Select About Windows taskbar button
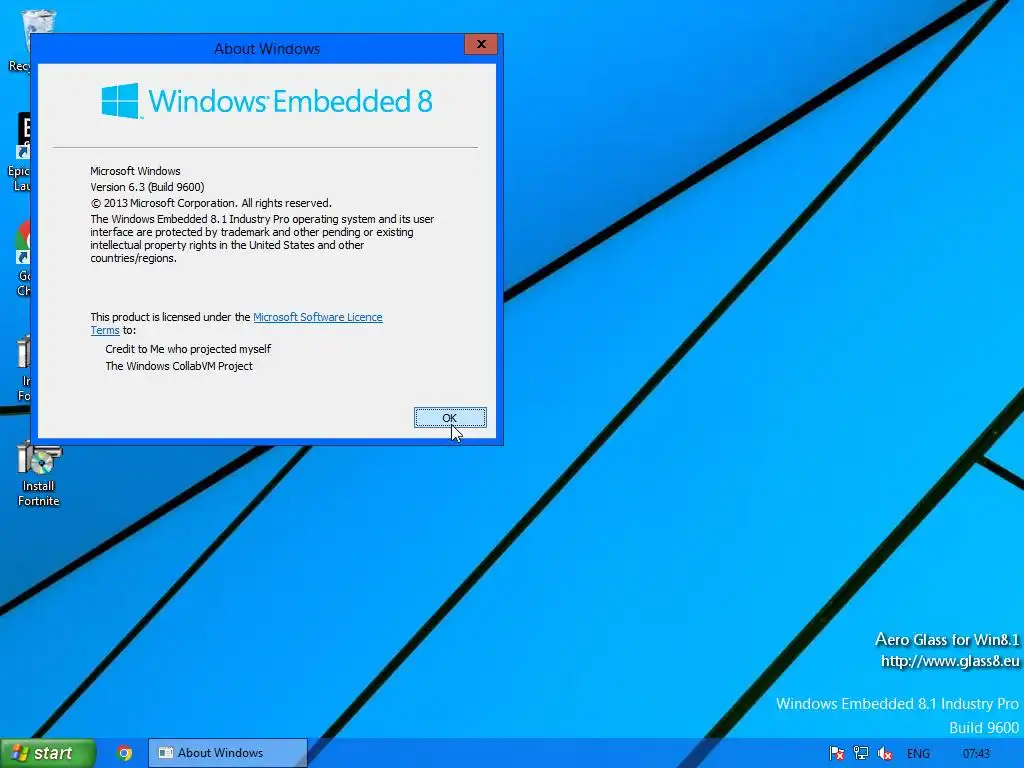Viewport: 1024px width, 768px height. pos(227,753)
